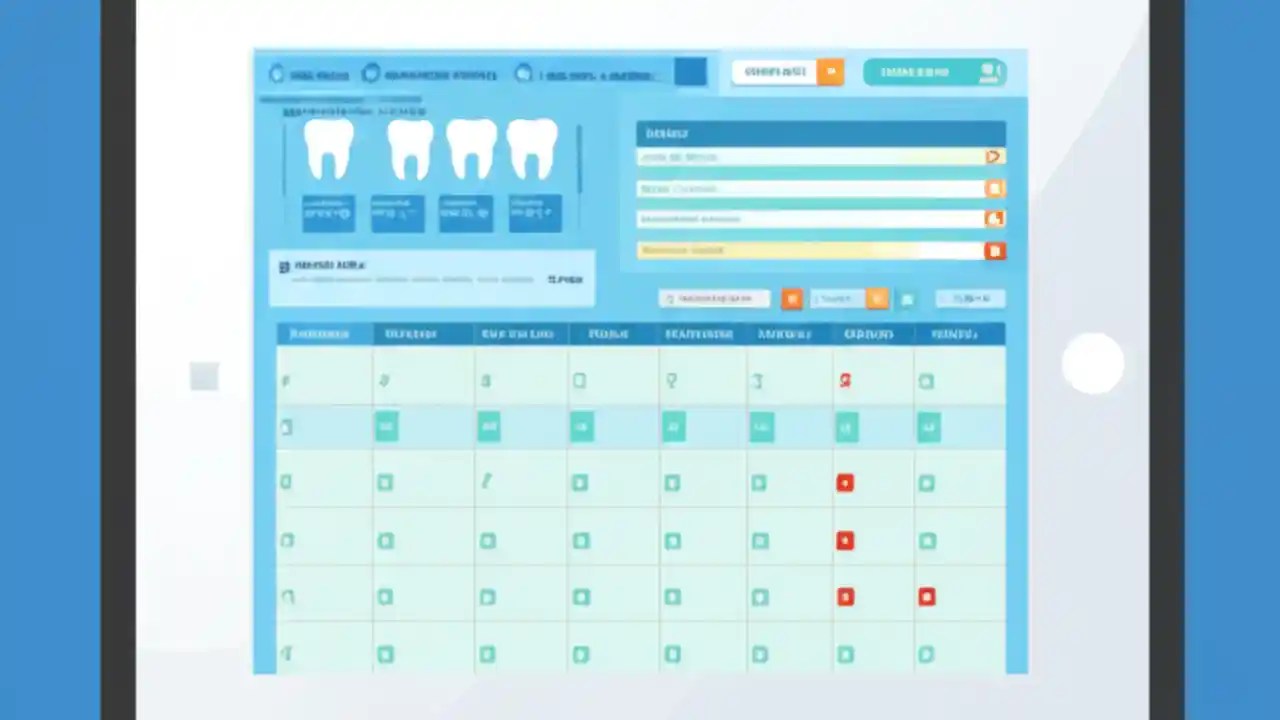Viewport: 1280px width, 720px height.
Task: Select the first tooth icon in the chart
Action: coord(329,150)
